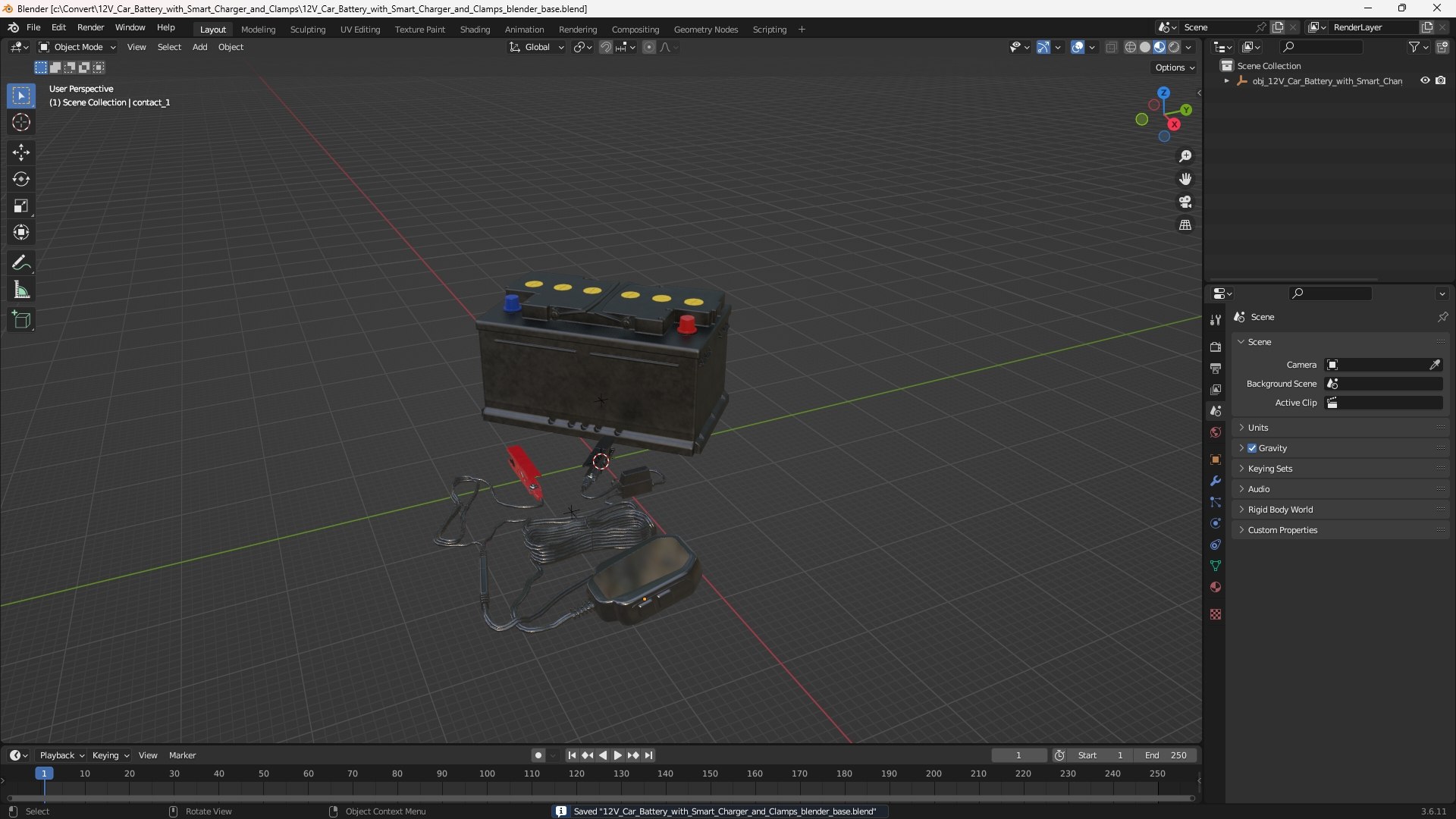Play animation forward in timeline
This screenshot has height=819, width=1456.
[617, 755]
